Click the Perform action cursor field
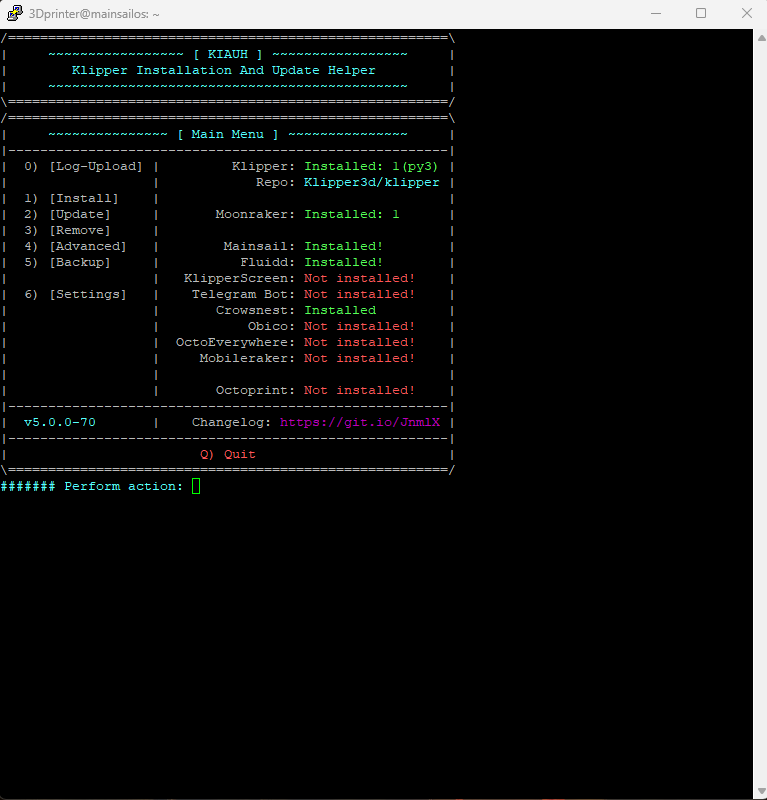Image resolution: width=767 pixels, height=800 pixels. [x=196, y=486]
